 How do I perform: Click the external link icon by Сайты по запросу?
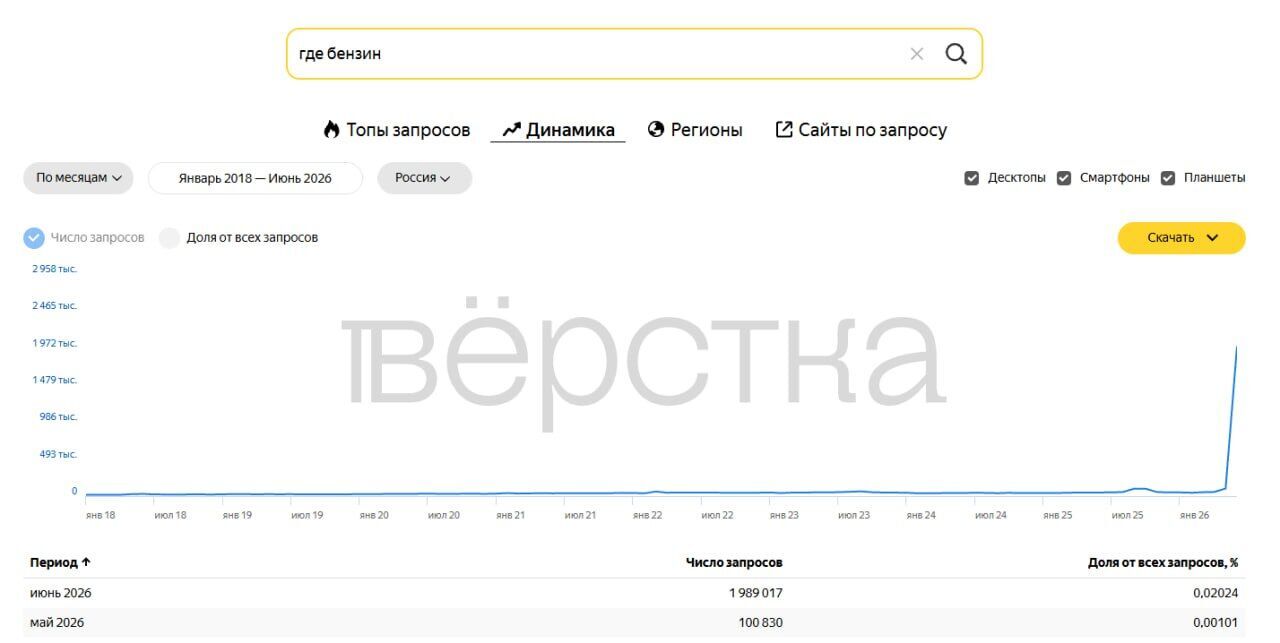784,130
